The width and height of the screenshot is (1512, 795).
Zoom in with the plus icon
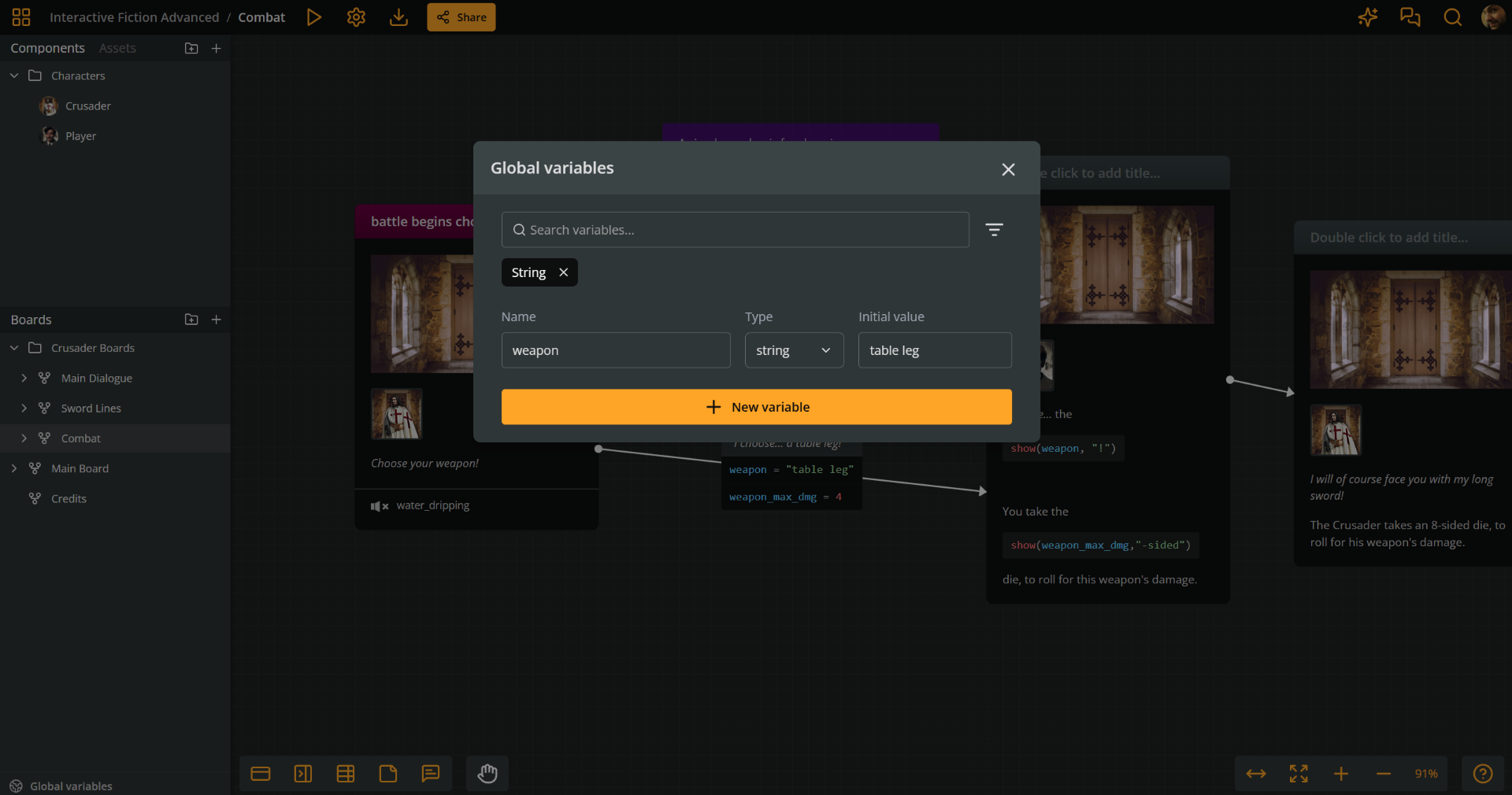click(1341, 774)
